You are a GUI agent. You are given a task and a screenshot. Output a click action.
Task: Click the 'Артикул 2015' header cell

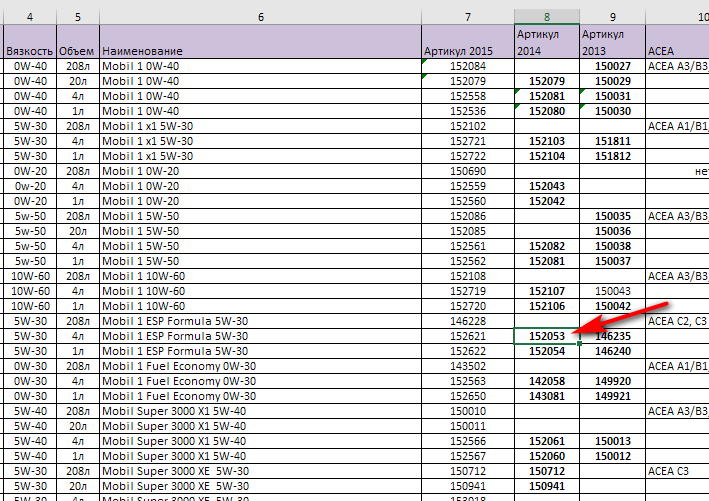pyautogui.click(x=468, y=42)
